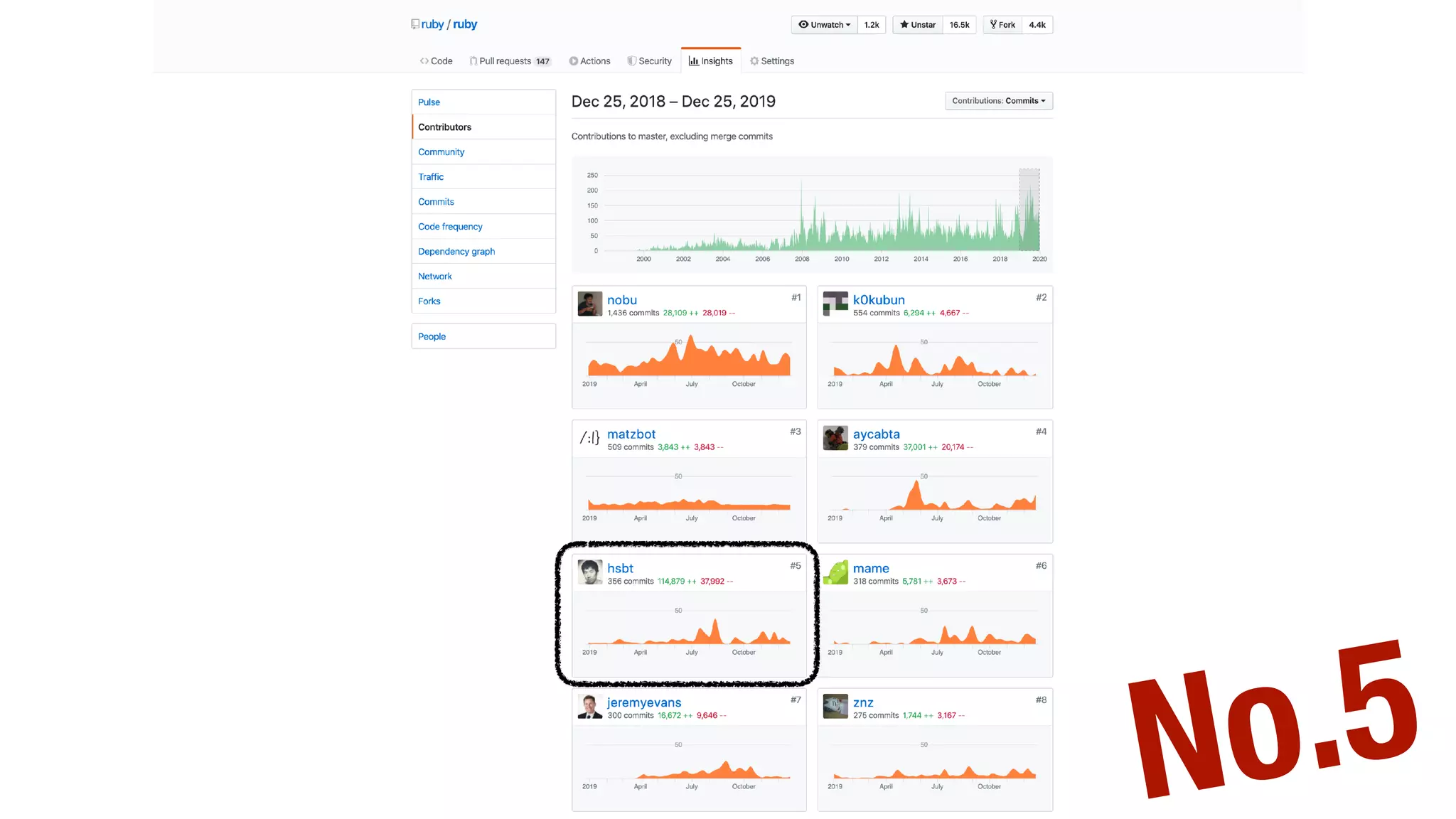This screenshot has width=1456, height=819.
Task: Select Code frequency in sidebar
Action: tap(450, 227)
